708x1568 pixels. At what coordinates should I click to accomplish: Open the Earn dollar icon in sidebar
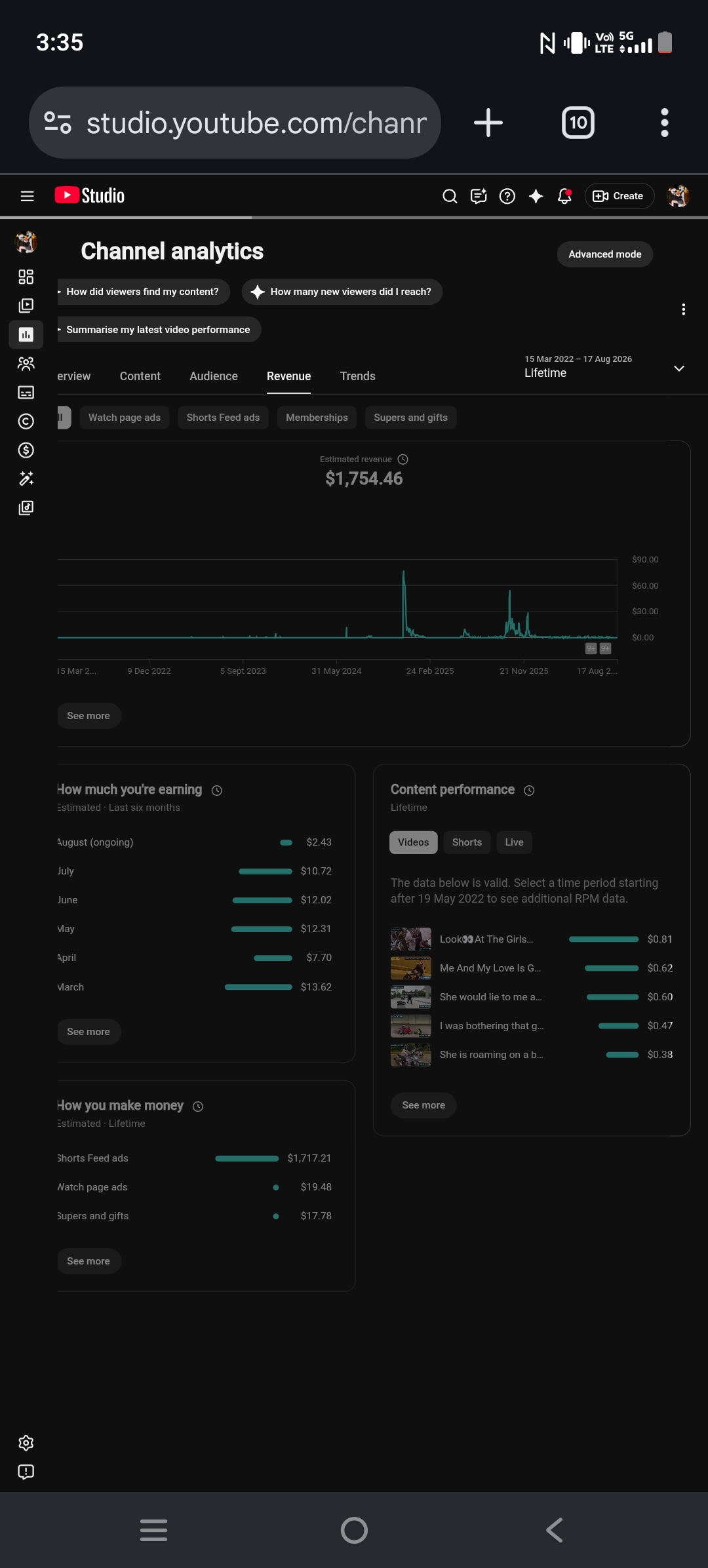[x=26, y=450]
